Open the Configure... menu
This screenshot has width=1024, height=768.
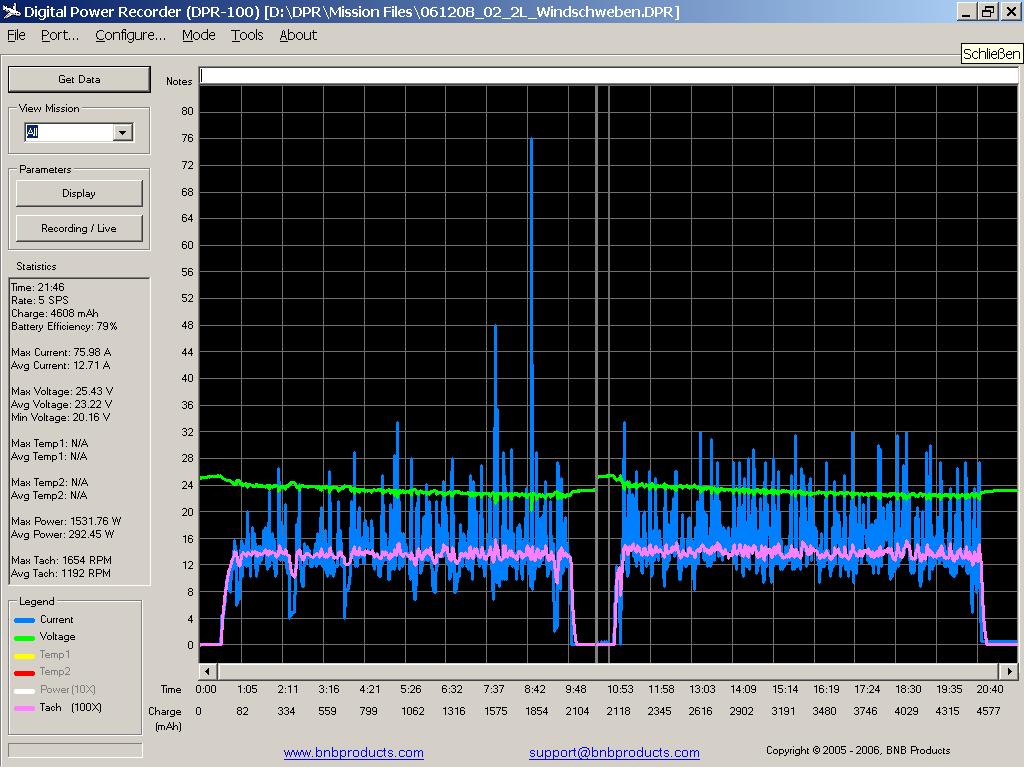131,35
